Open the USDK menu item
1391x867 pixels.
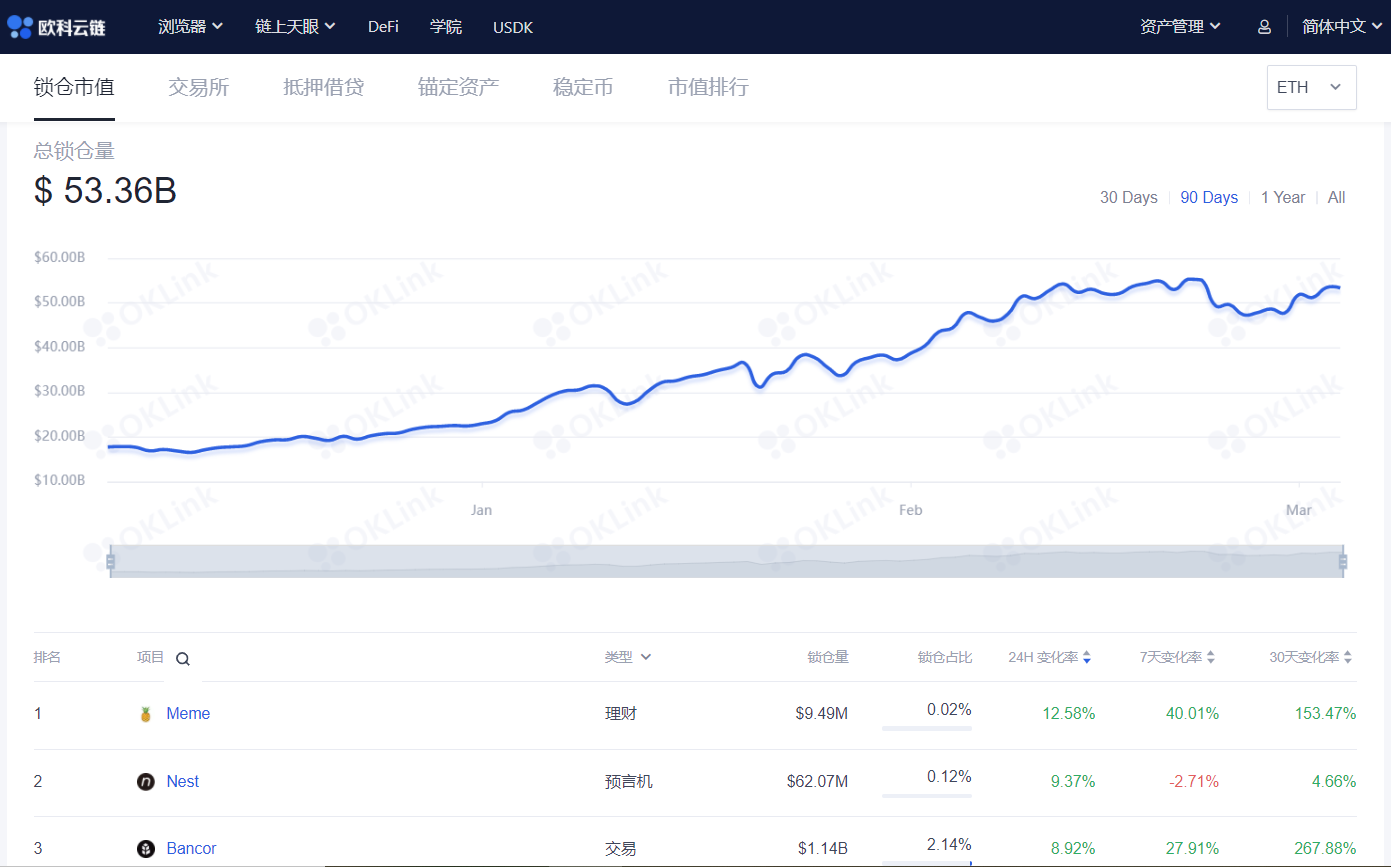(513, 27)
